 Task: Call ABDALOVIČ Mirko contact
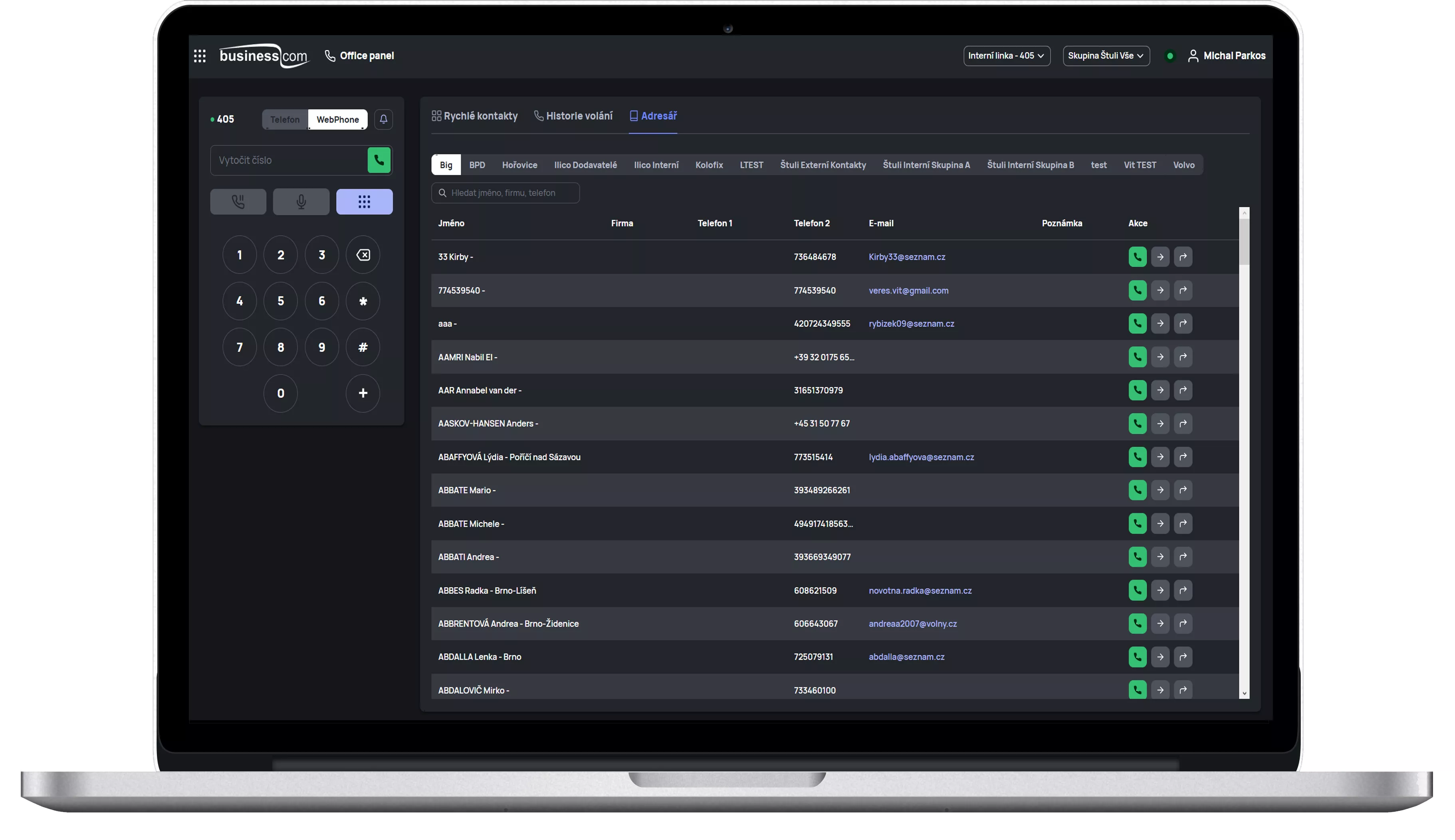click(x=1137, y=689)
